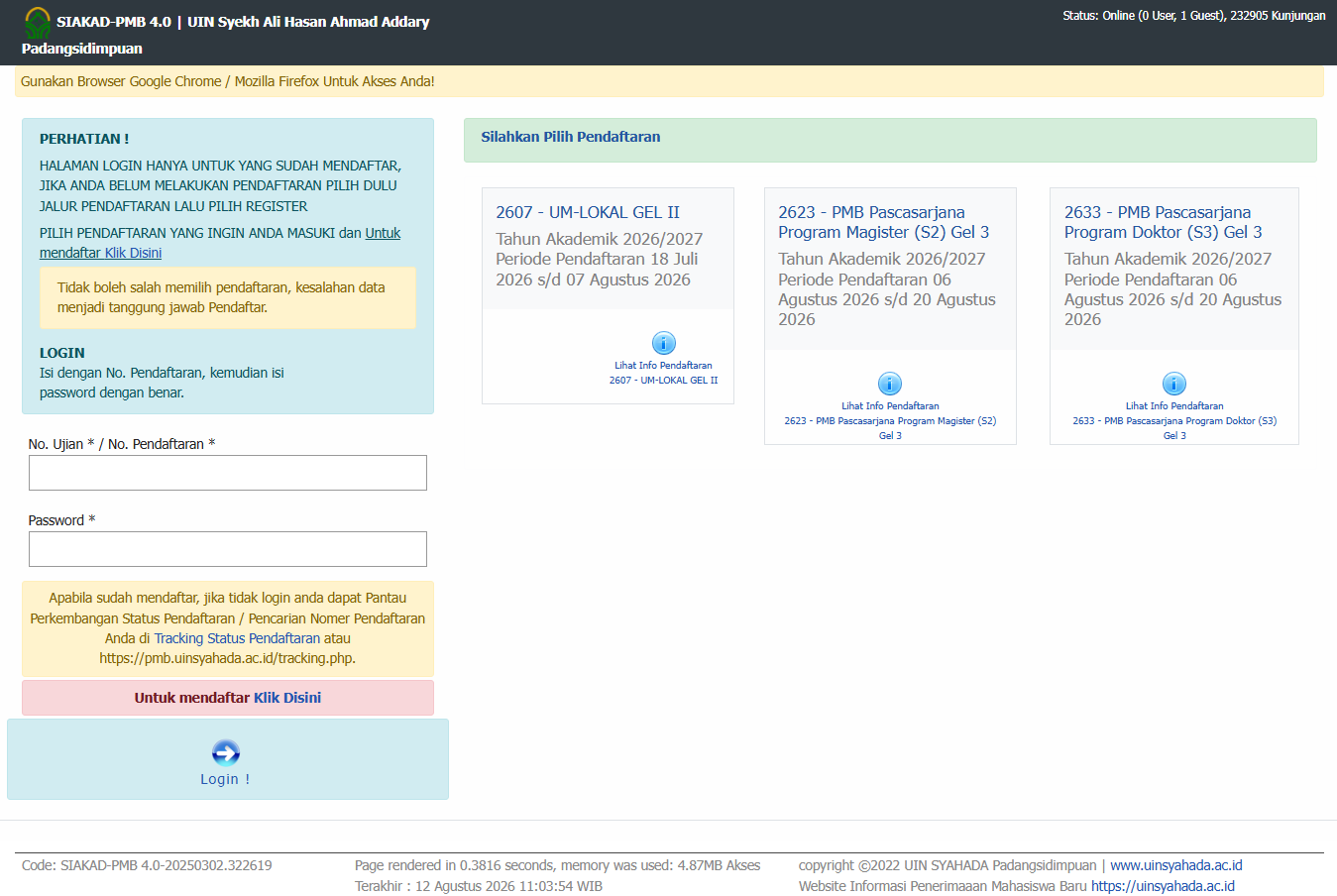Click 'Lihat Info Pendaftaran' for Magister (S2) Gel 3
The width and height of the screenshot is (1337, 896).
click(890, 420)
